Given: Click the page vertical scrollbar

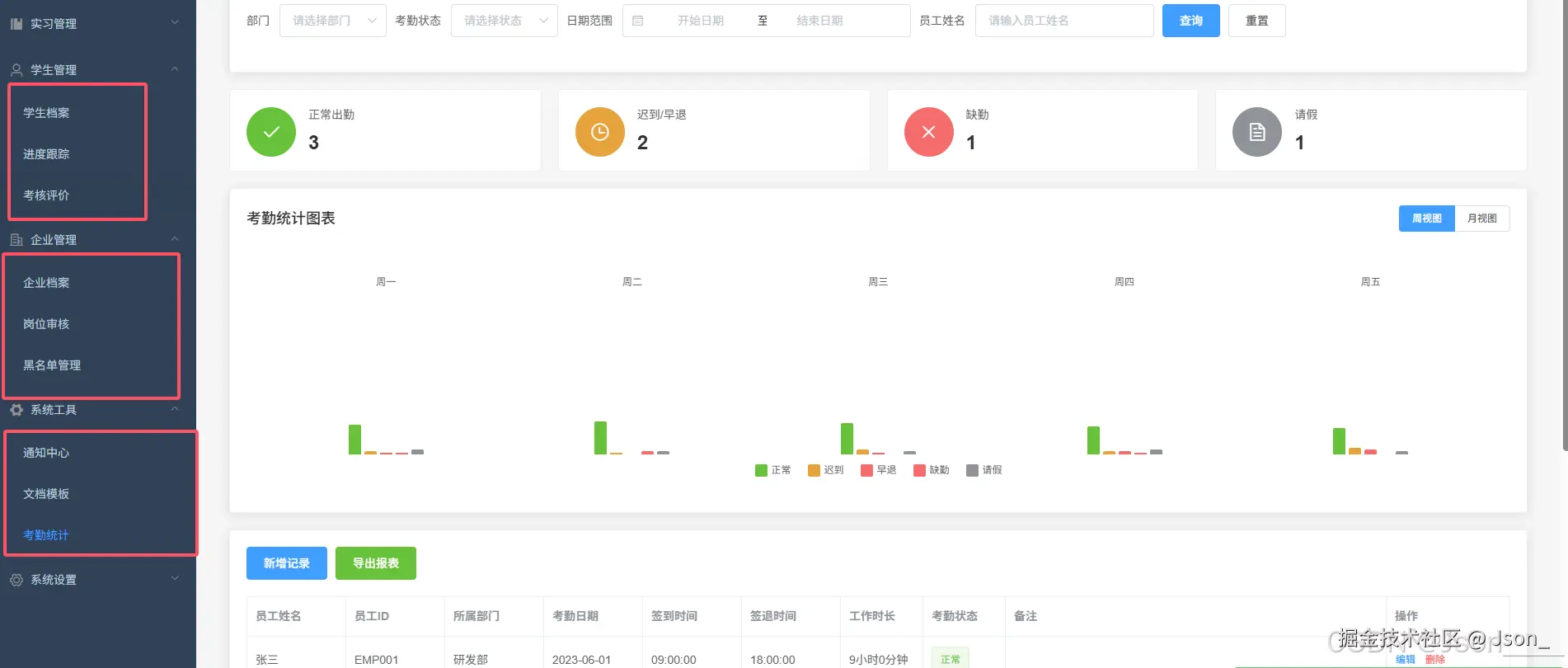Looking at the screenshot, I should 1565,226.
